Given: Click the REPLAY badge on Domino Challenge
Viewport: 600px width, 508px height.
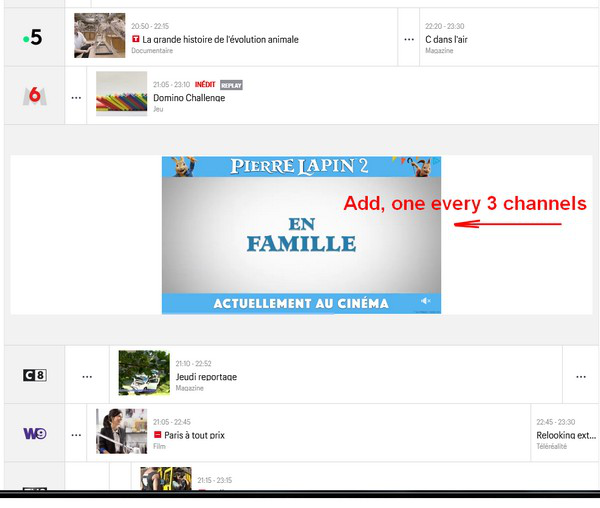Looking at the screenshot, I should coord(231,85).
